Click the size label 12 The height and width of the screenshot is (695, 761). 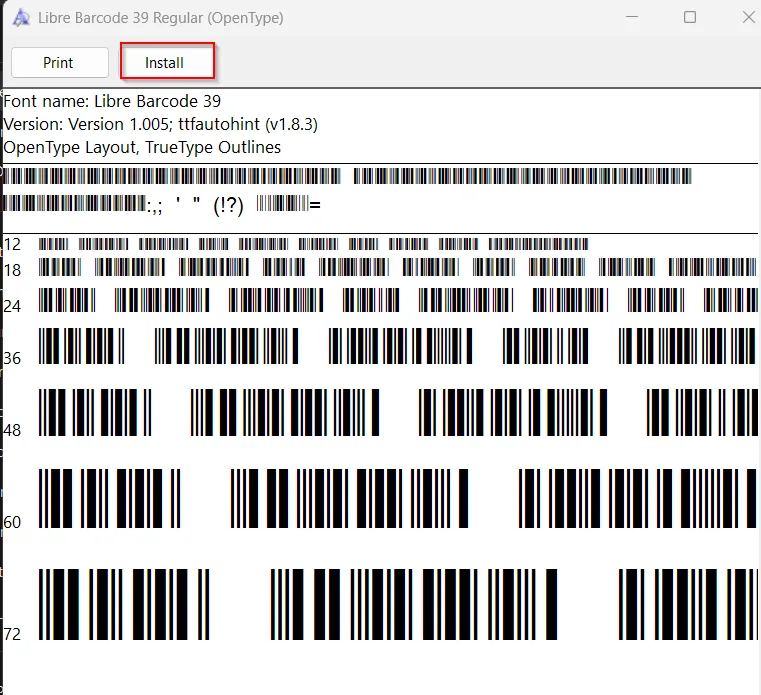[x=12, y=244]
